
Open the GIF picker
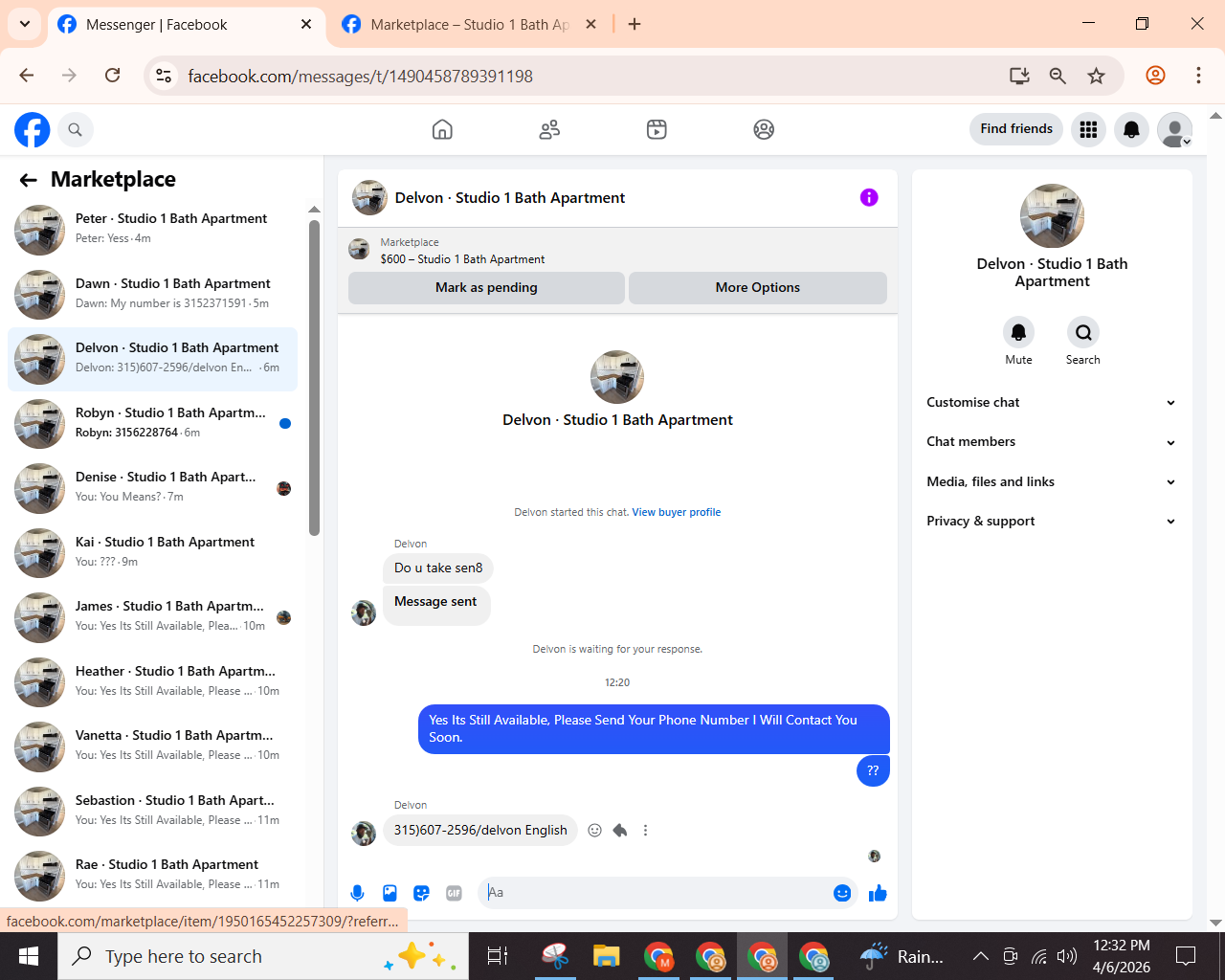[454, 893]
